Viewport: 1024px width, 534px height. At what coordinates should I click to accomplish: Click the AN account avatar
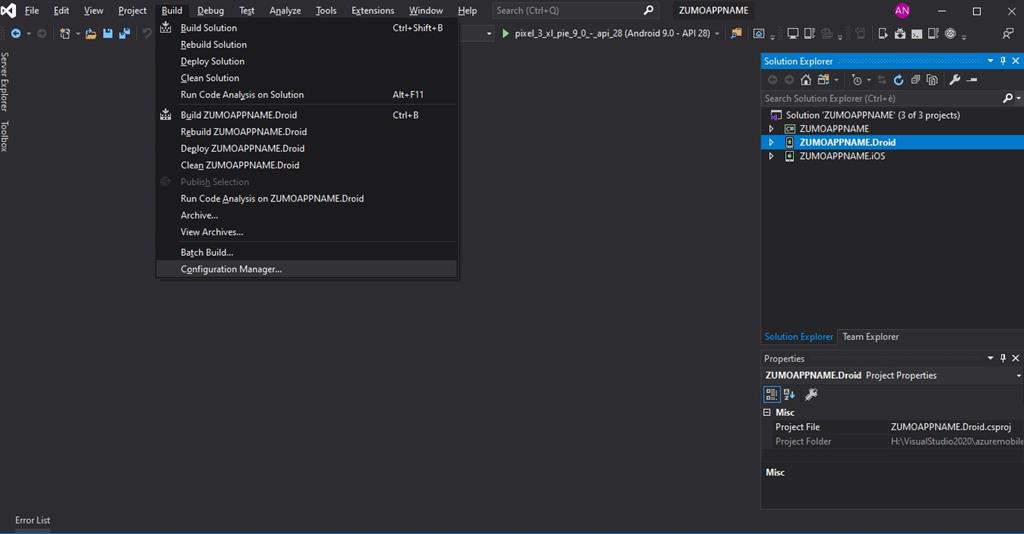tap(902, 10)
